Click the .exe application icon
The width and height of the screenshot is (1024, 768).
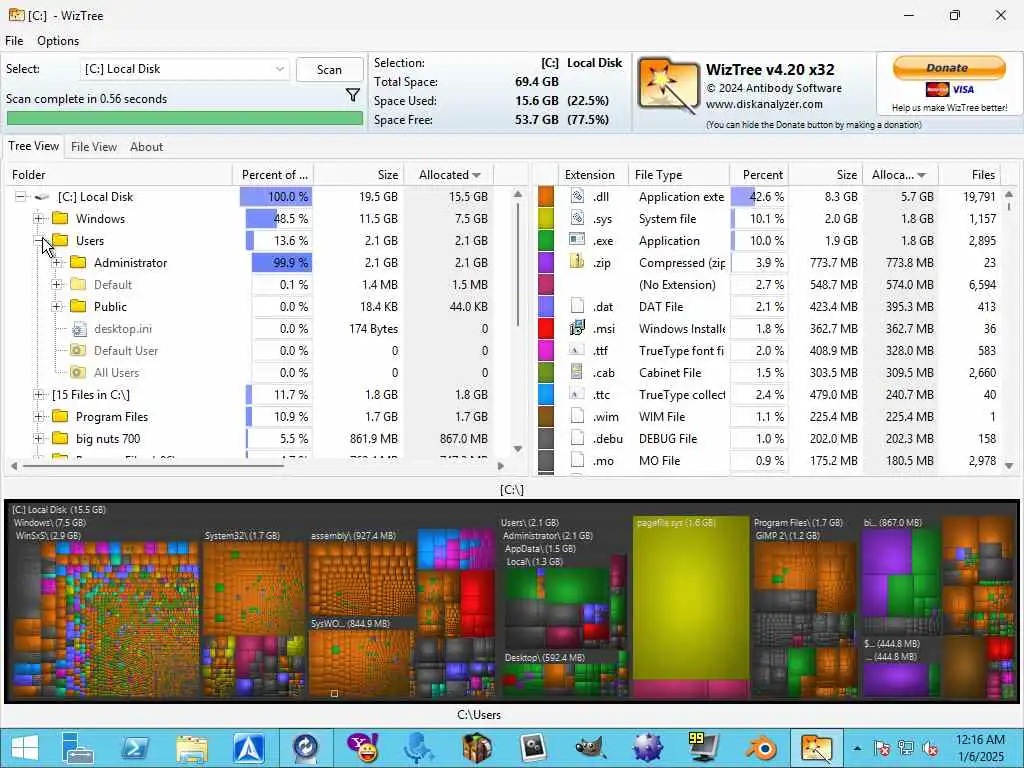click(577, 240)
